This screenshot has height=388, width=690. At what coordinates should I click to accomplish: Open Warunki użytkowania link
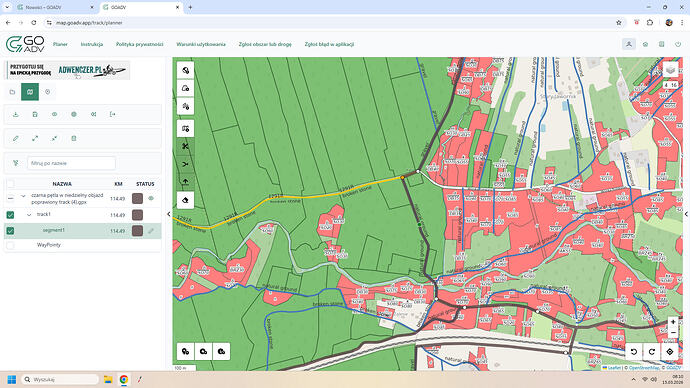[201, 44]
